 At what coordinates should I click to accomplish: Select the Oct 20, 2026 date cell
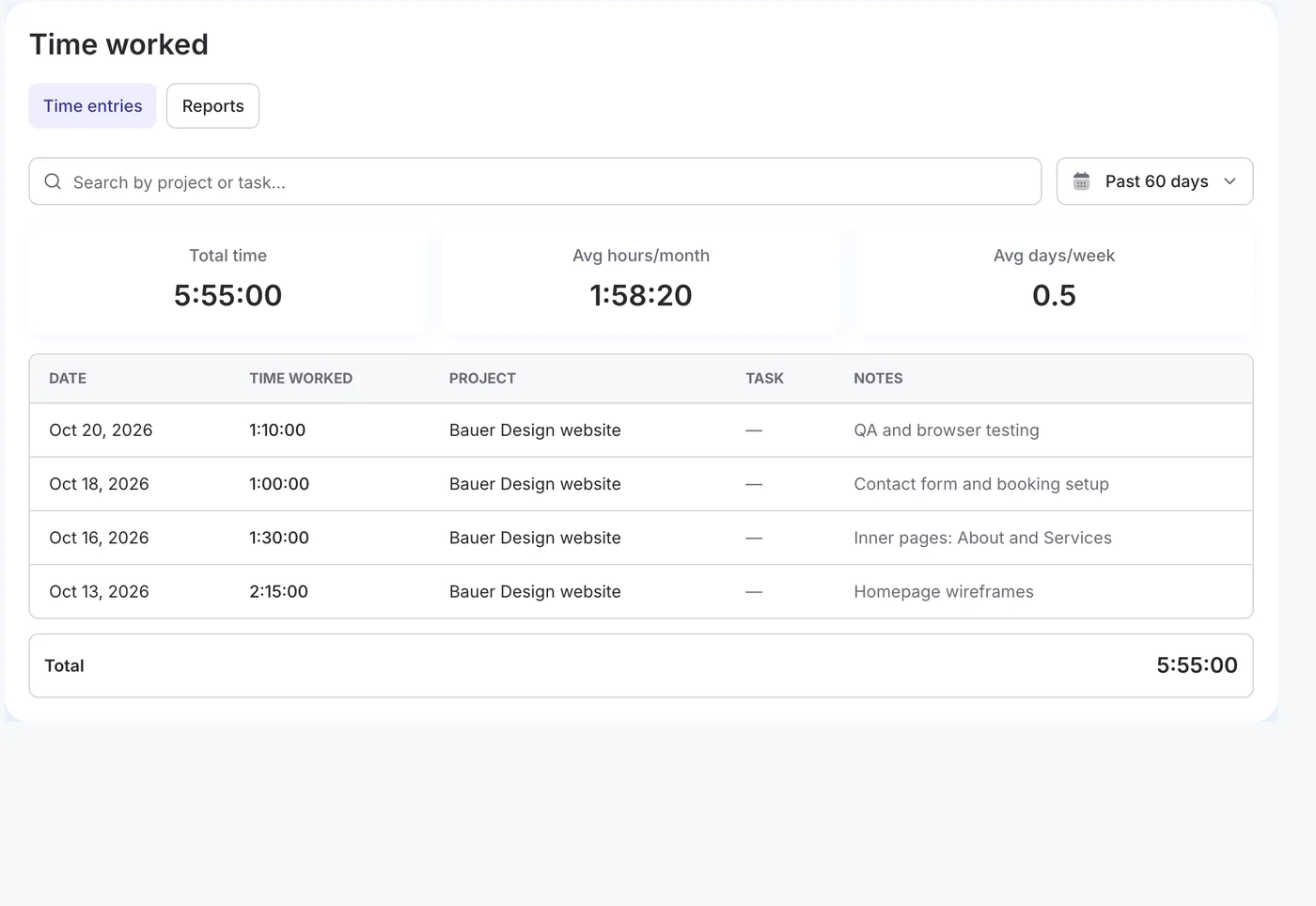(x=101, y=430)
